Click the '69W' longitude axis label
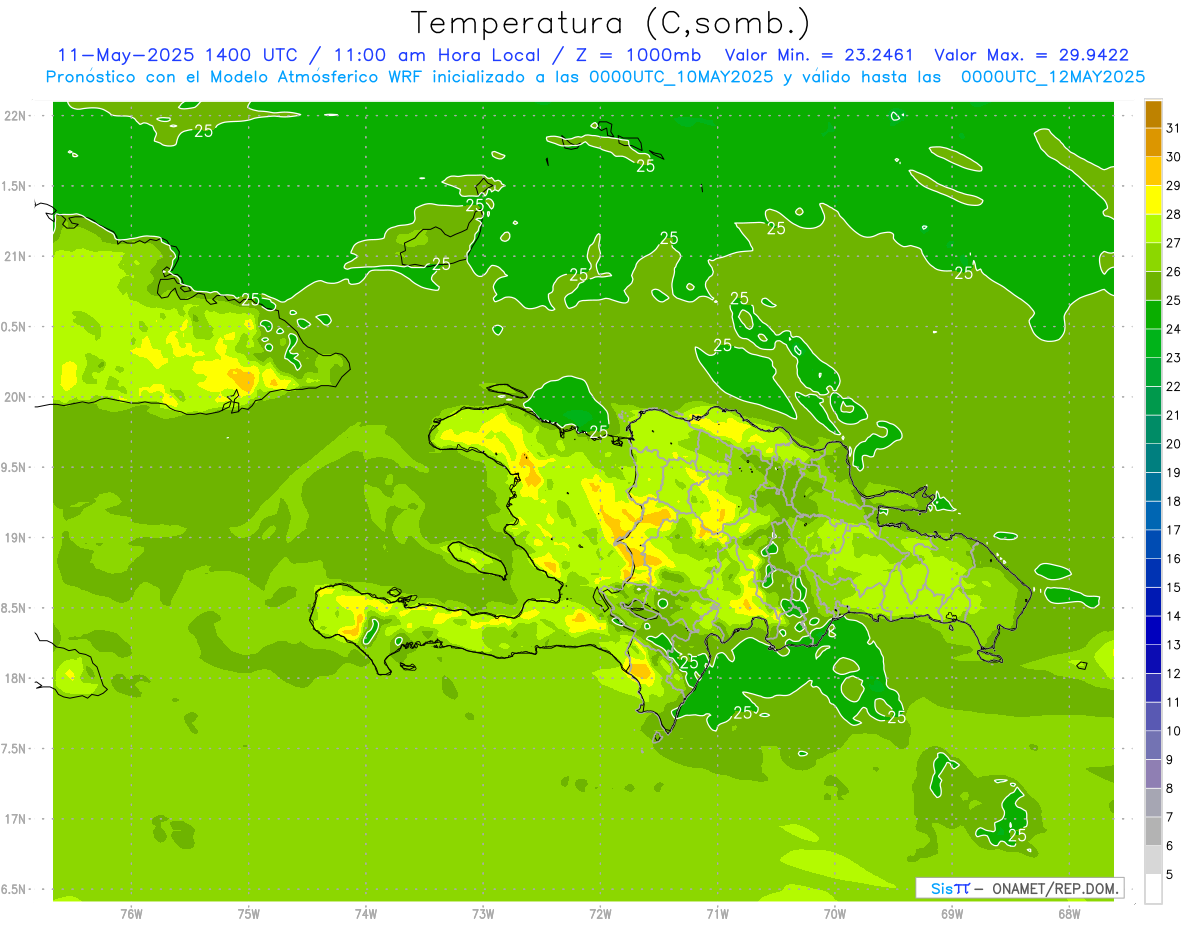1200x927 pixels. (x=952, y=913)
